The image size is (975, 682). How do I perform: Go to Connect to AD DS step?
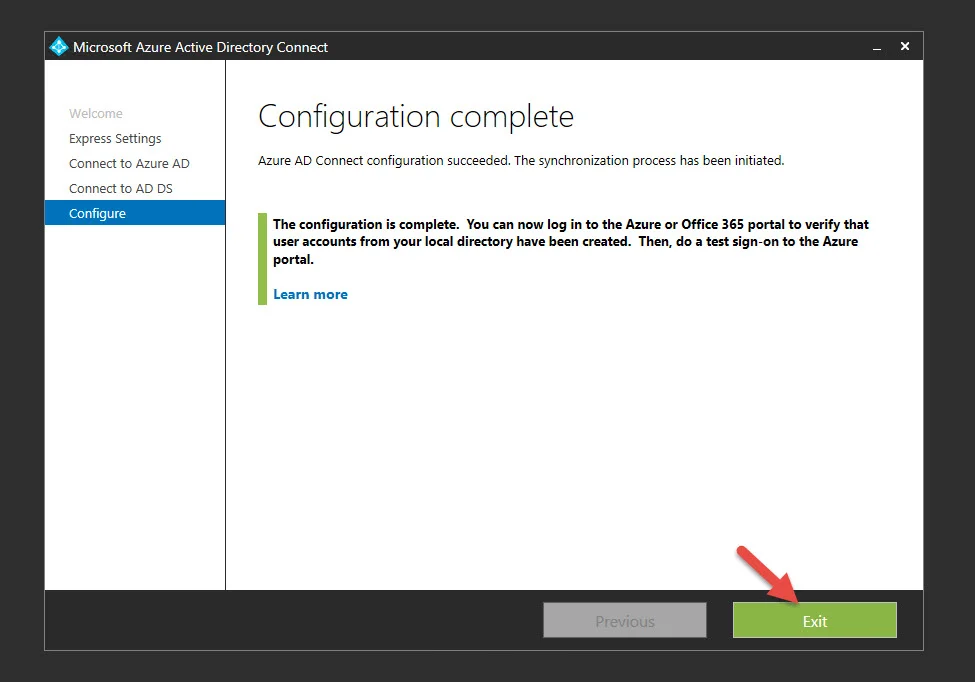[121, 188]
